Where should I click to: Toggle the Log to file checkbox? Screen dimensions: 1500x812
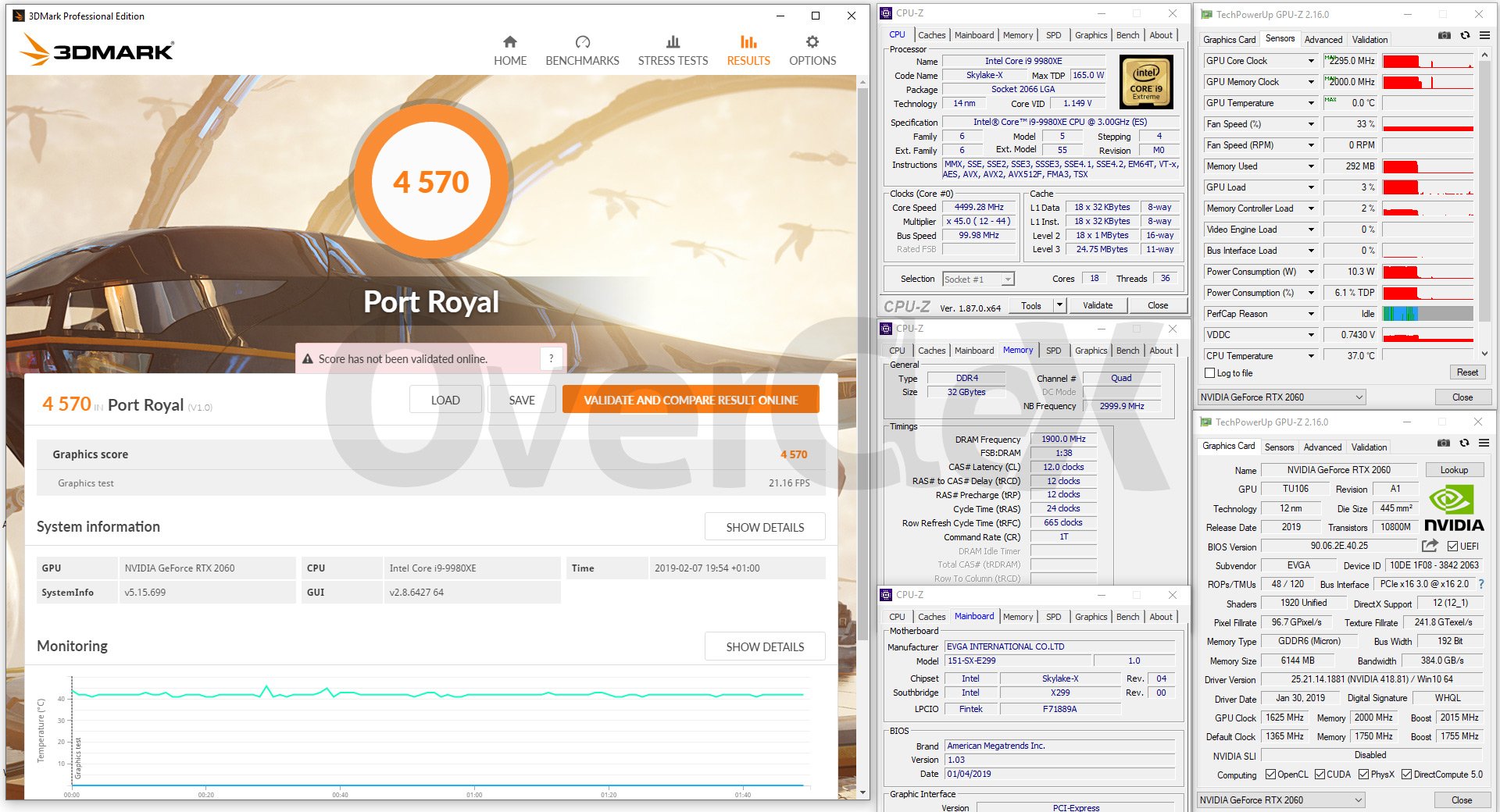(x=1210, y=373)
